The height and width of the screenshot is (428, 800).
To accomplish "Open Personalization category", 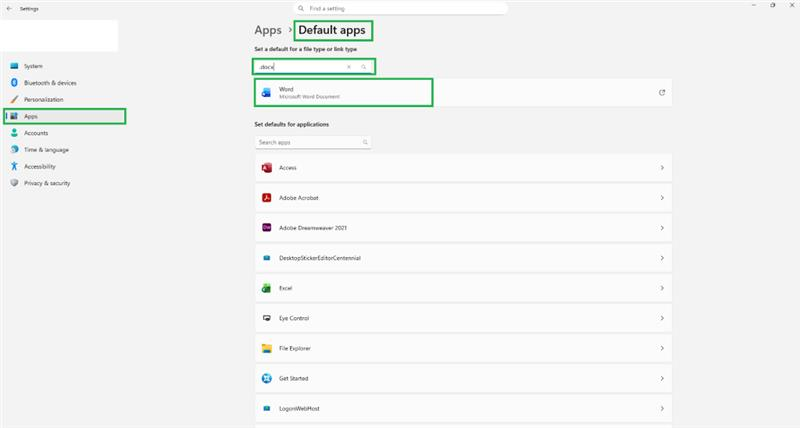I will tap(64, 99).
